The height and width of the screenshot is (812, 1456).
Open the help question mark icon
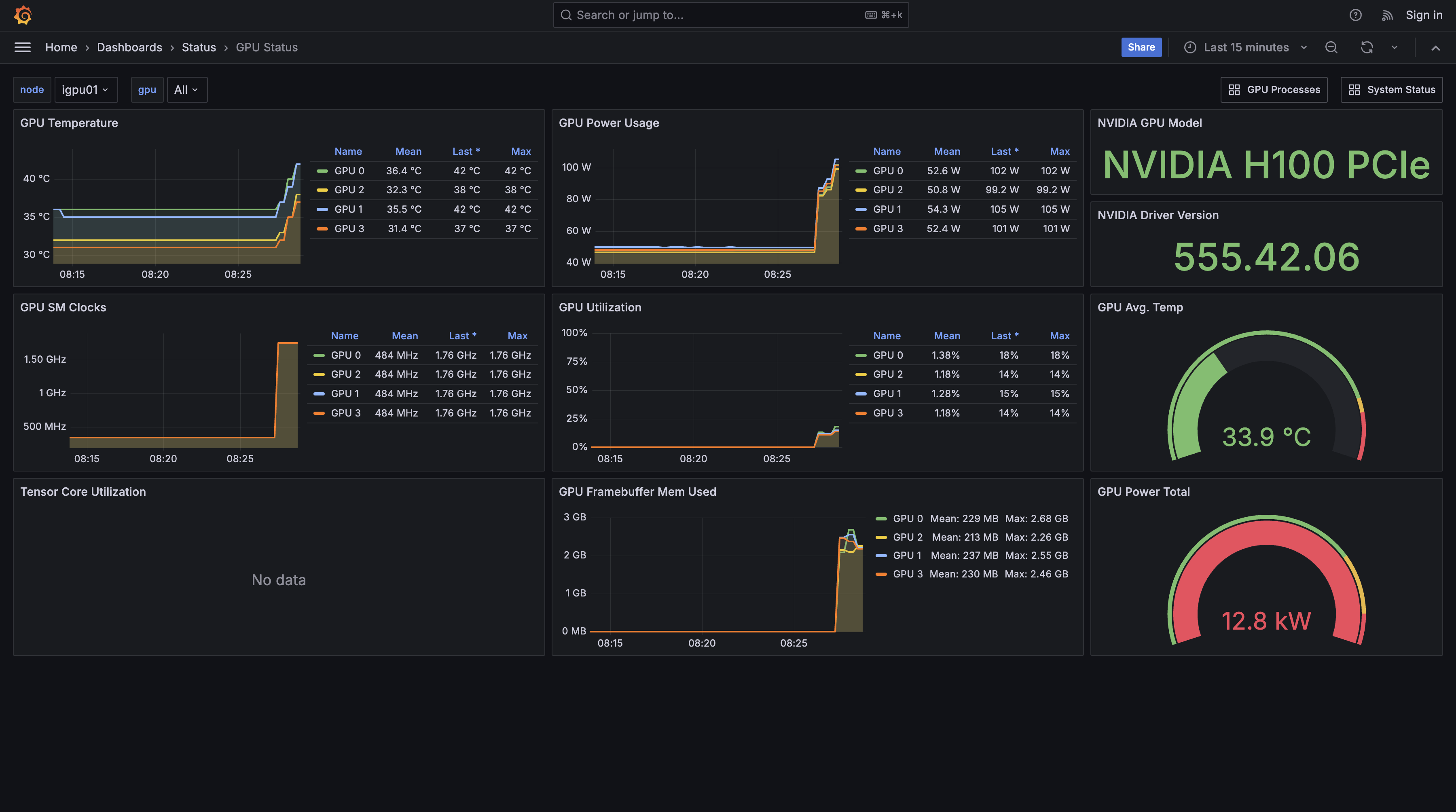click(x=1355, y=15)
